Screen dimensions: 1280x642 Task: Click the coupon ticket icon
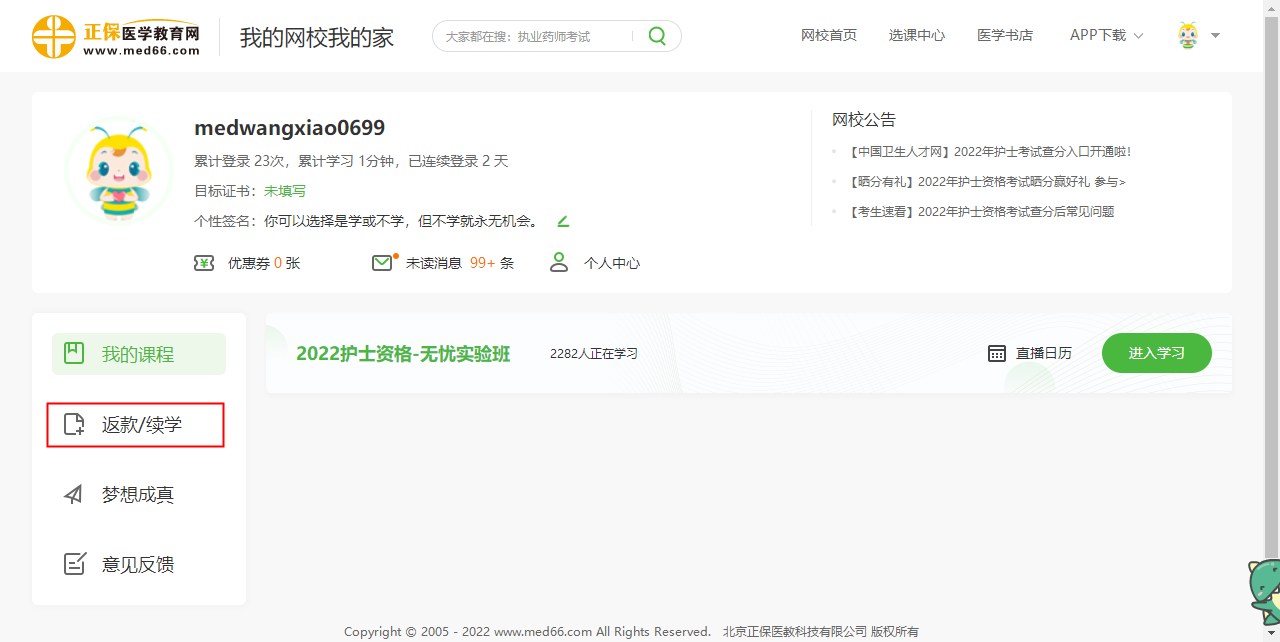click(x=204, y=263)
